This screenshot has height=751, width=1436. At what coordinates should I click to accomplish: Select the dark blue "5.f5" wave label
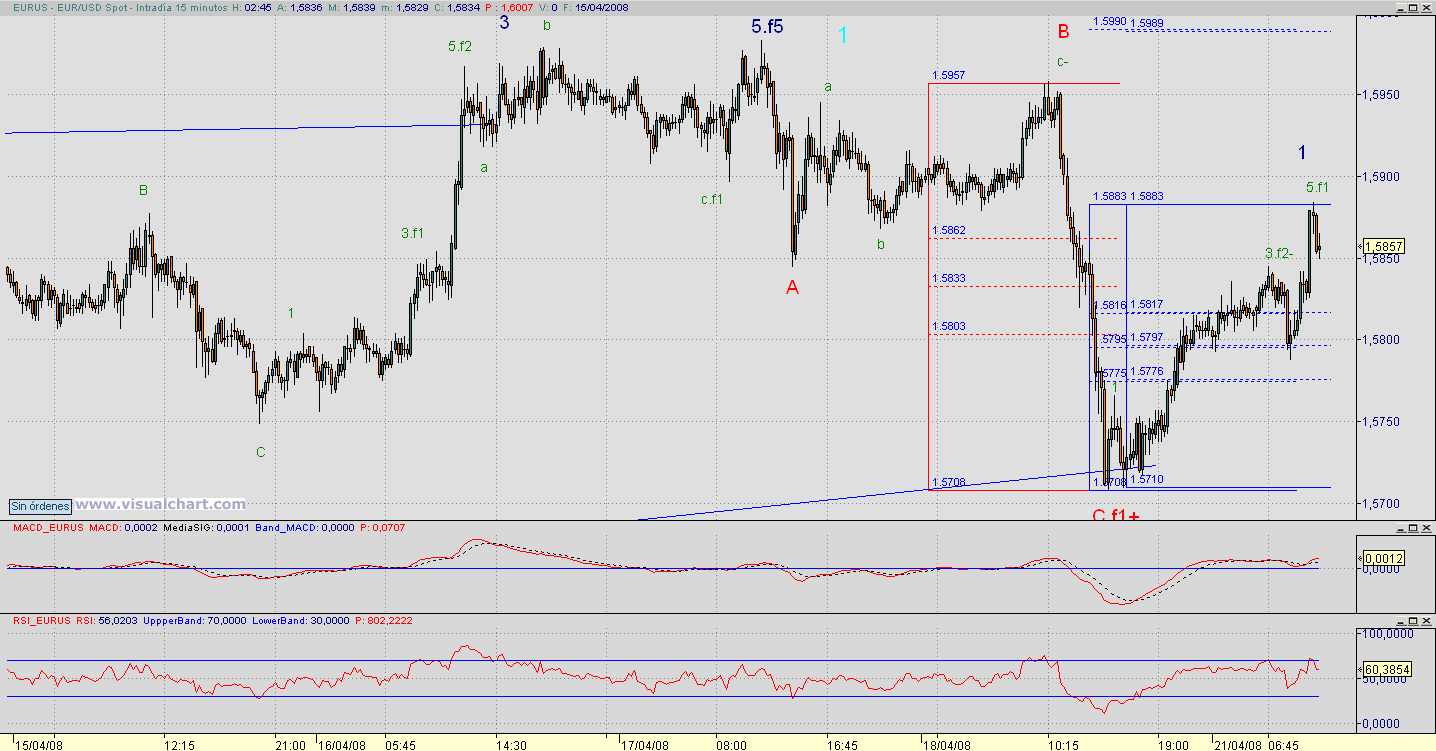coord(767,27)
